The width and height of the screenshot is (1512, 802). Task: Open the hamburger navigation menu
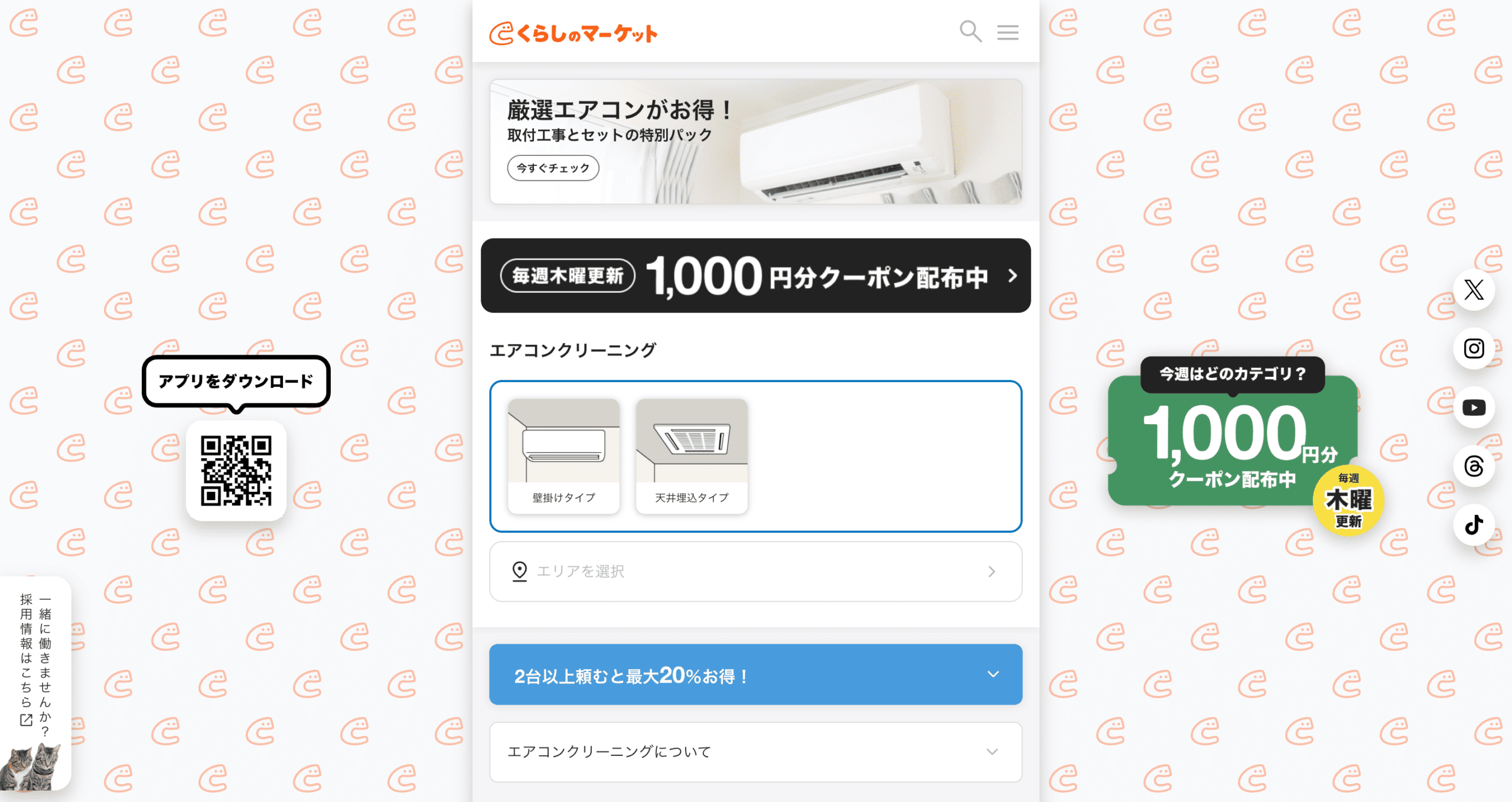[1008, 32]
